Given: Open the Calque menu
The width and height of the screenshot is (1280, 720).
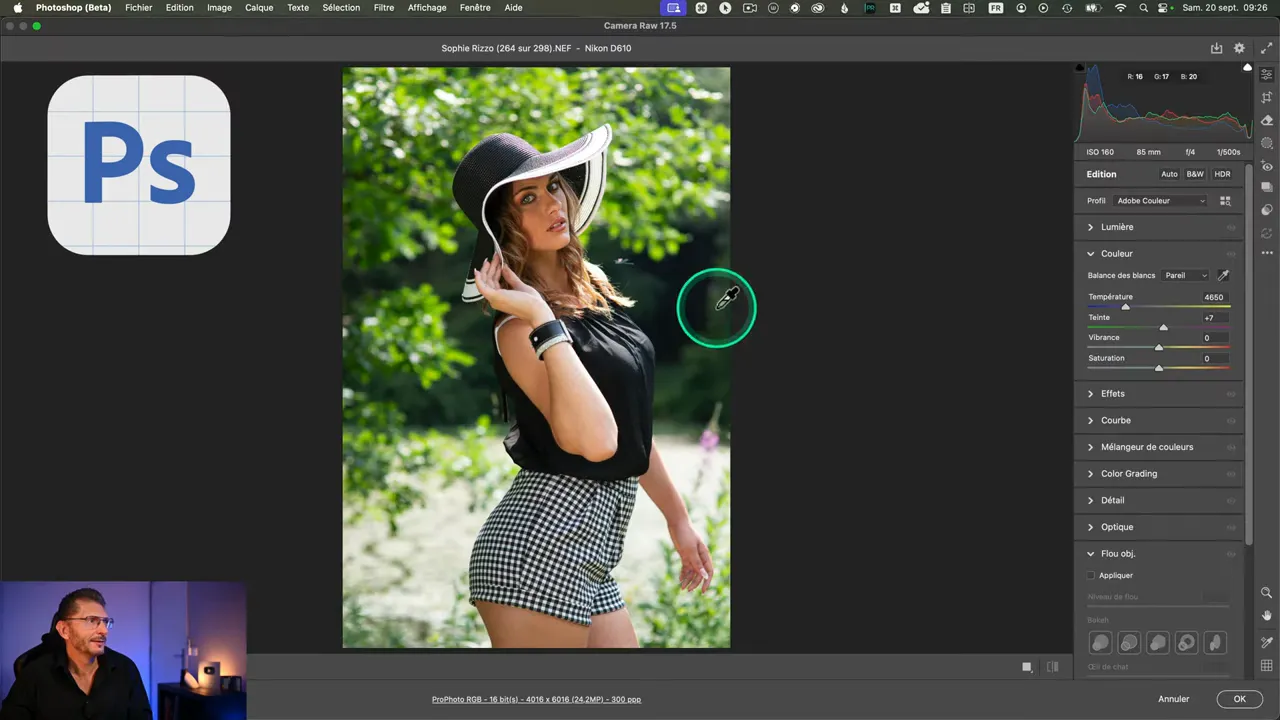Looking at the screenshot, I should (259, 7).
